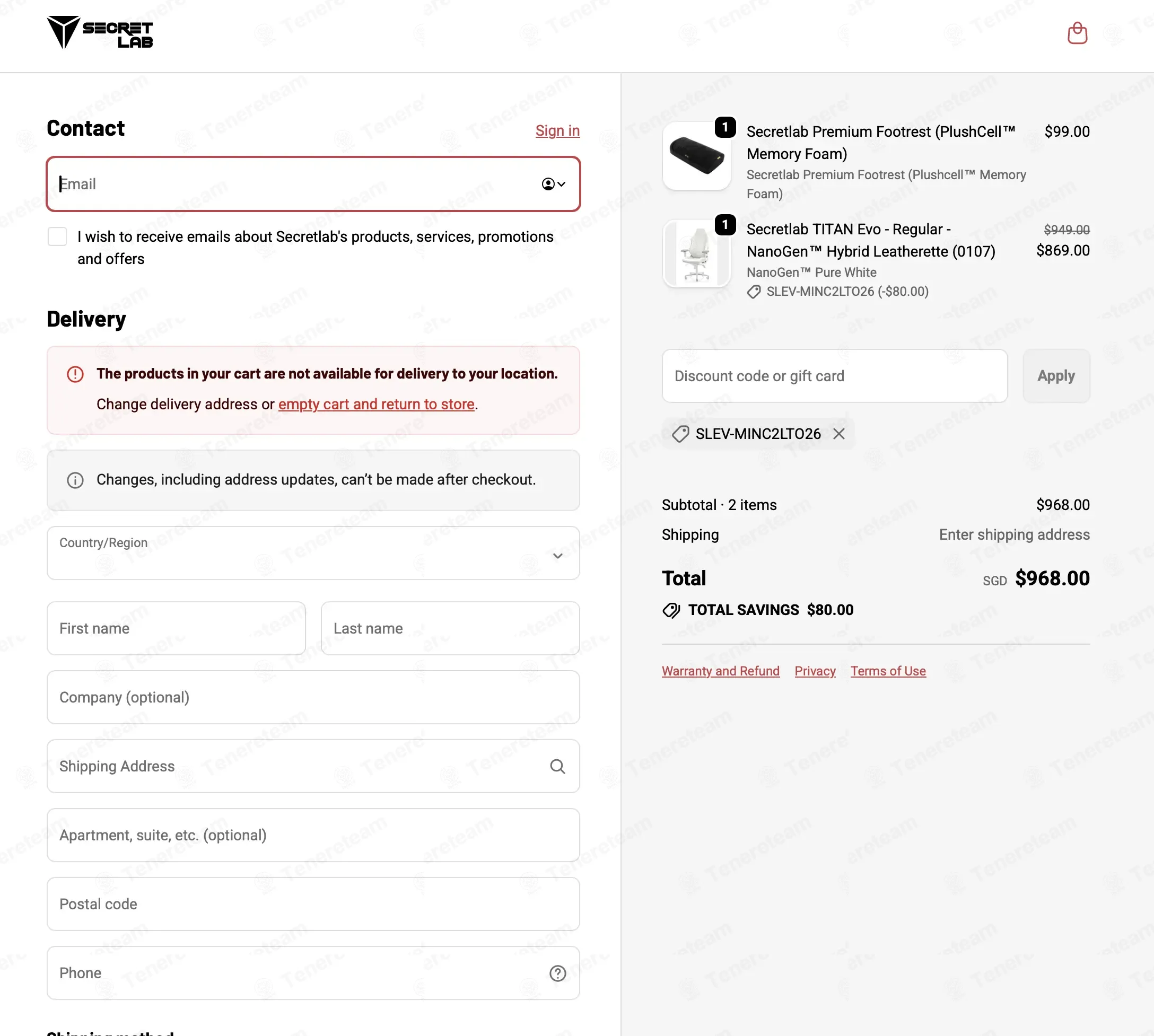Click the info icon beside checkout changes notice
1154x1036 pixels.
pos(75,480)
